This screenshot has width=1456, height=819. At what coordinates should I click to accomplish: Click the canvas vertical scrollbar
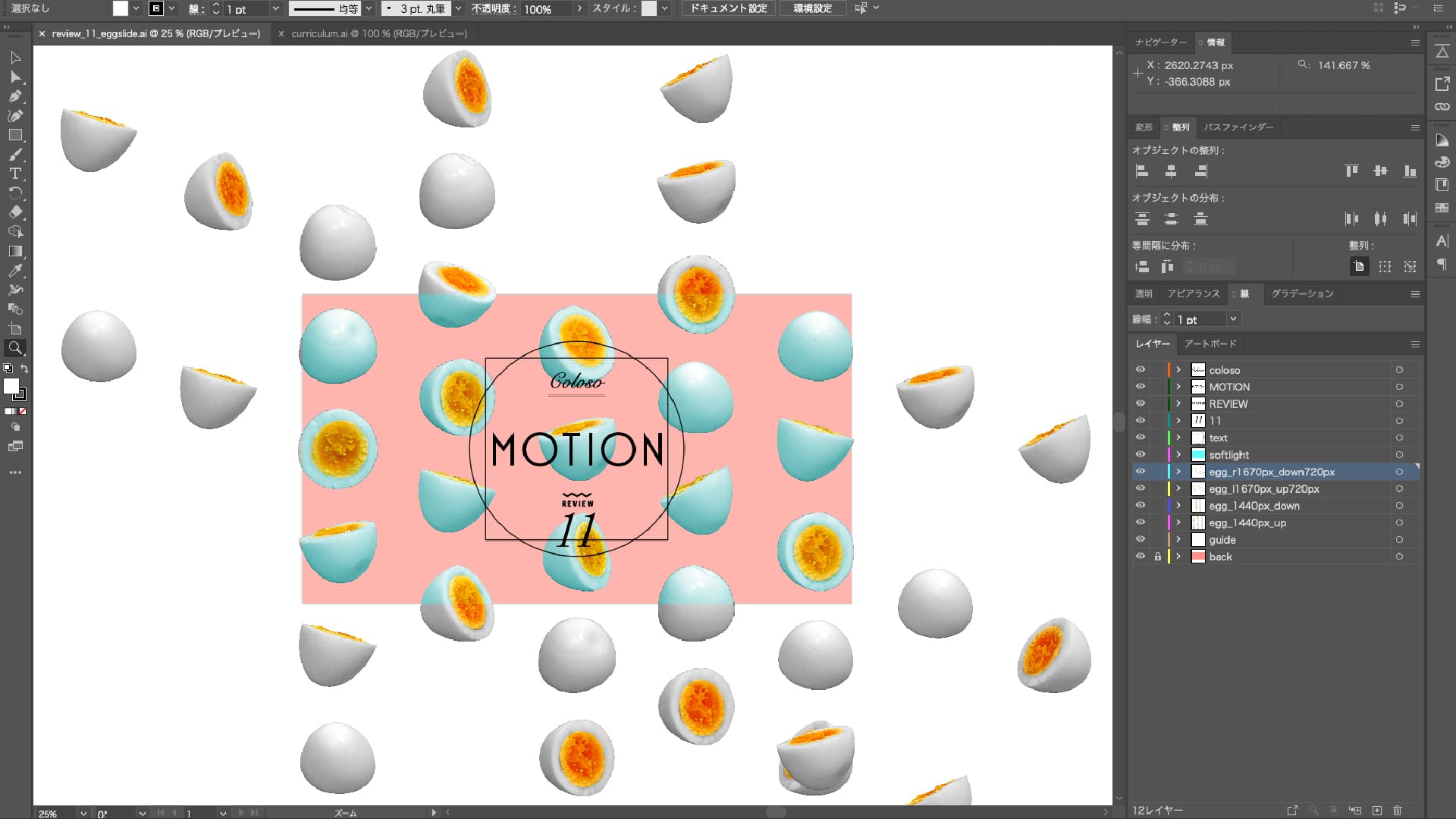click(1119, 422)
